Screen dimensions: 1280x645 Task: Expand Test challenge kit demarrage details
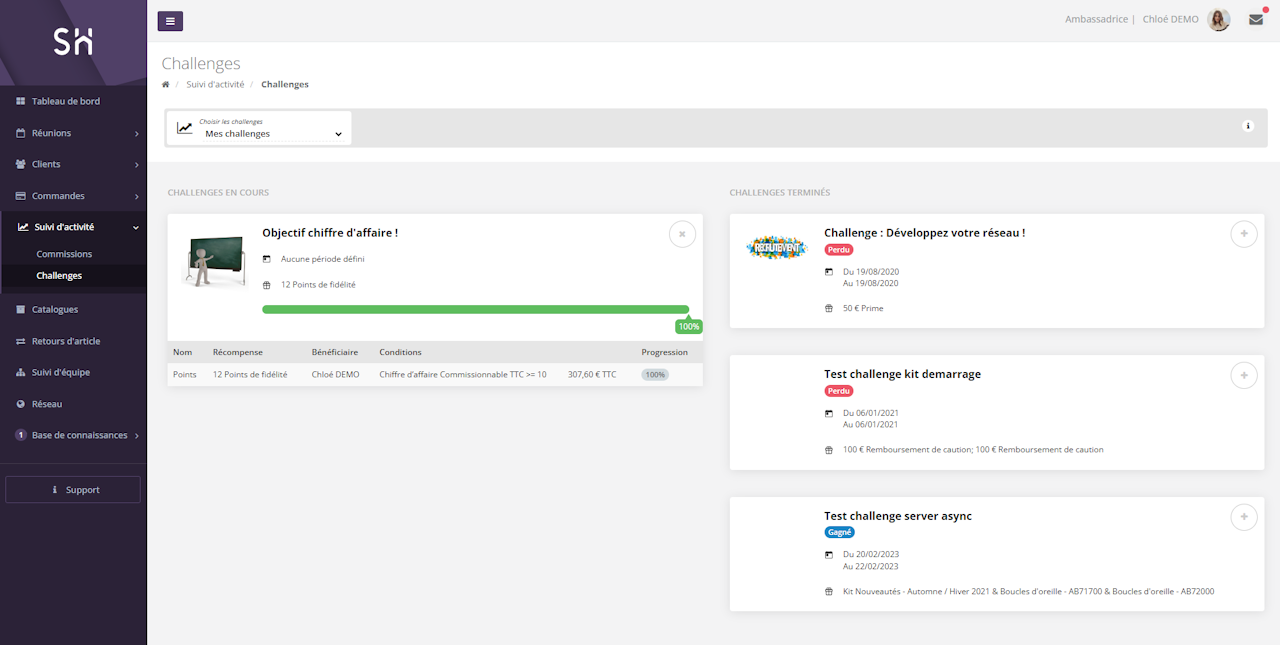[1243, 375]
